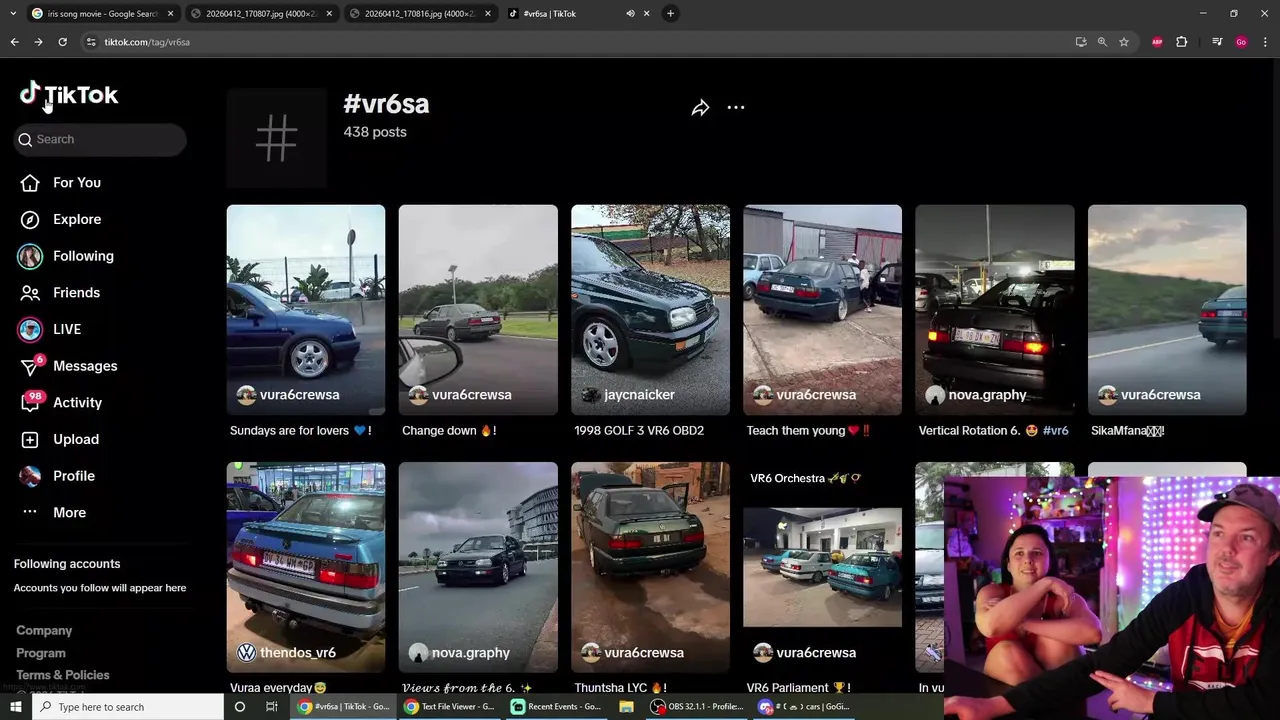Go back in browser history
This screenshot has height=720, width=1280.
pos(14,42)
